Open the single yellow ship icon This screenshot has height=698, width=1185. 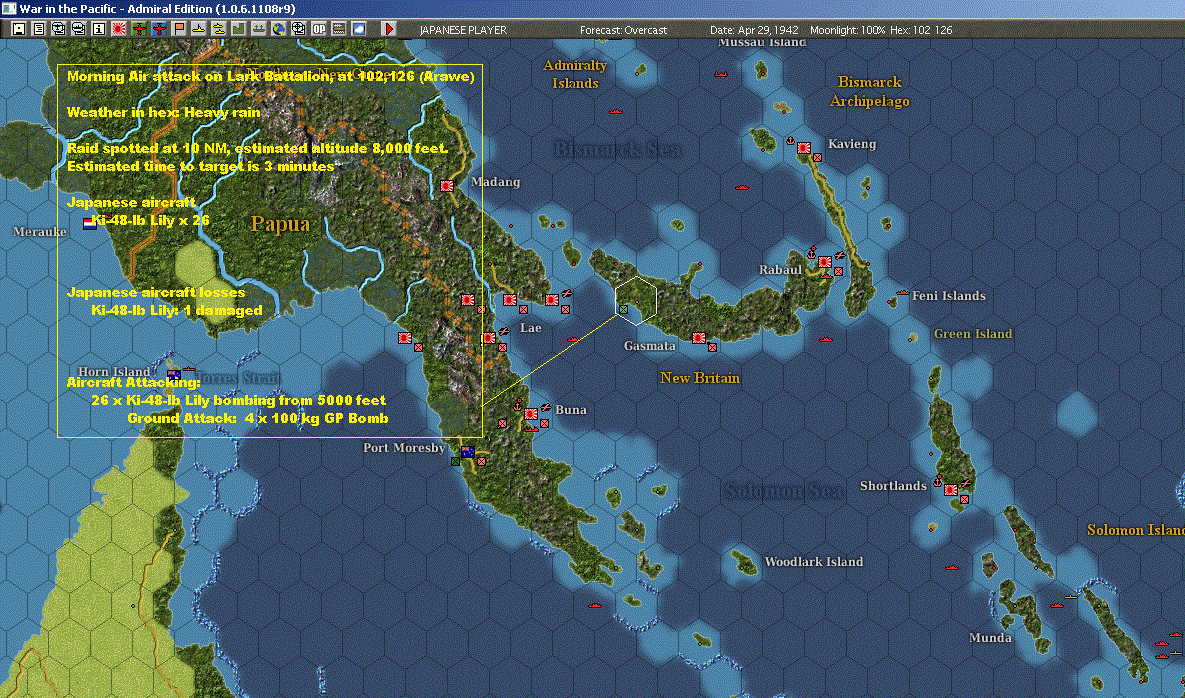click(199, 29)
